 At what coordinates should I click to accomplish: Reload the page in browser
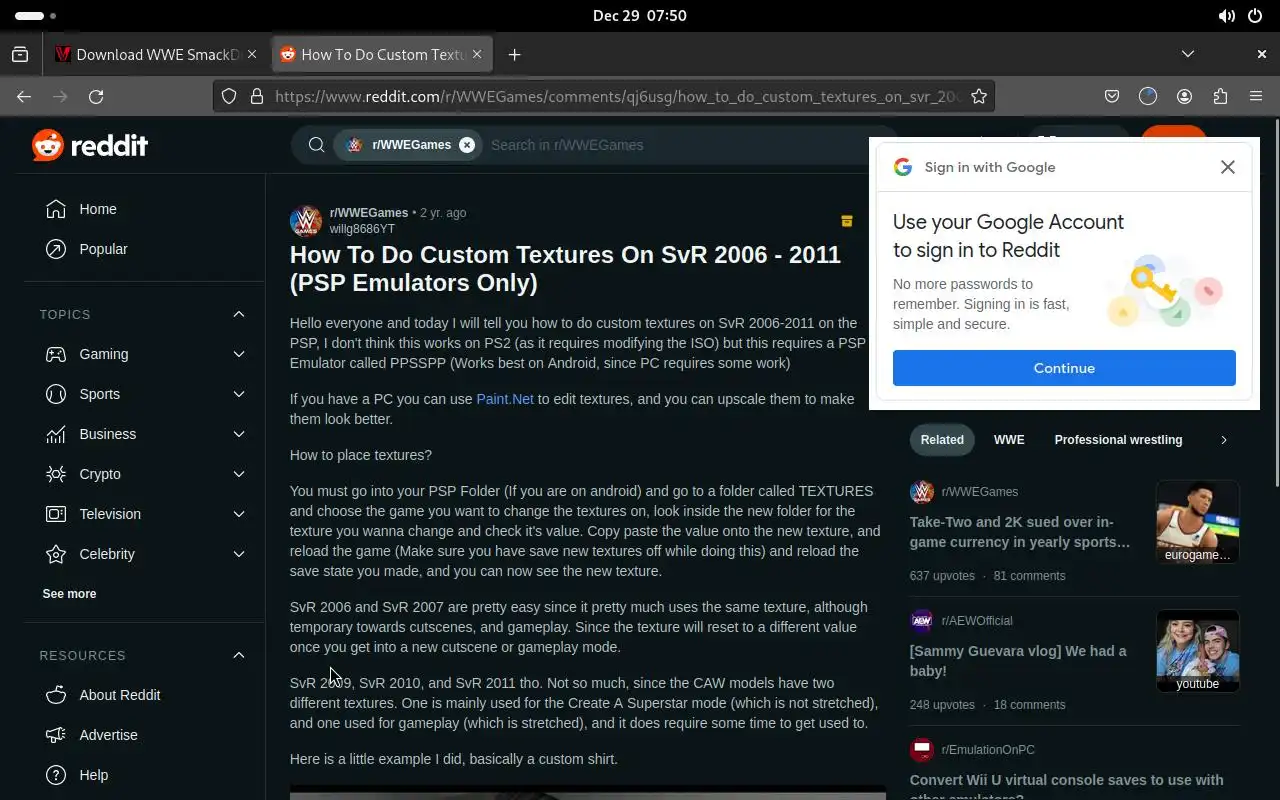pyautogui.click(x=96, y=96)
